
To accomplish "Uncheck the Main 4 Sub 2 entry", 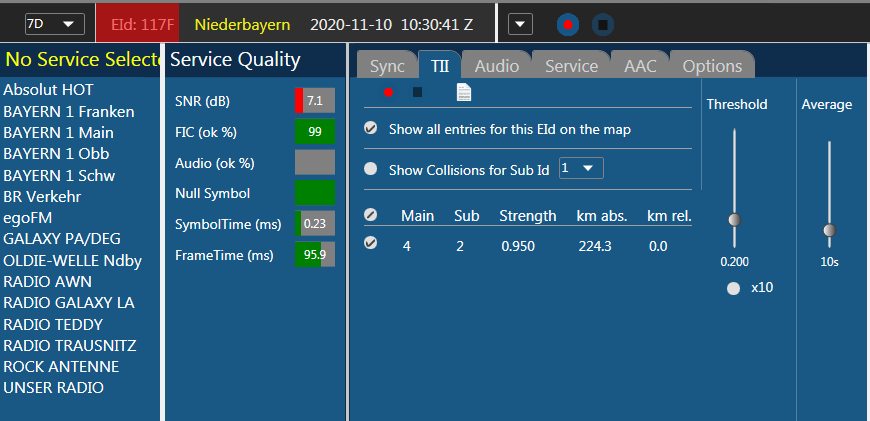I will (x=371, y=242).
